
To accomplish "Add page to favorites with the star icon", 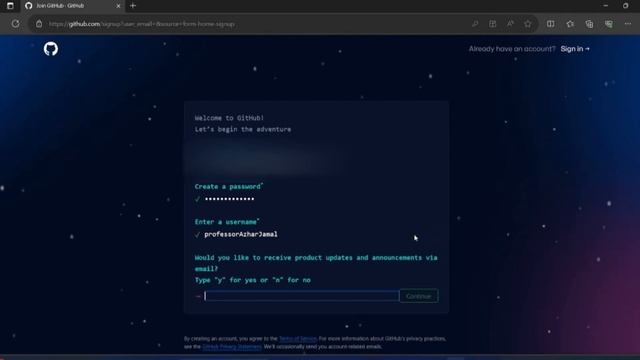I will pos(528,24).
